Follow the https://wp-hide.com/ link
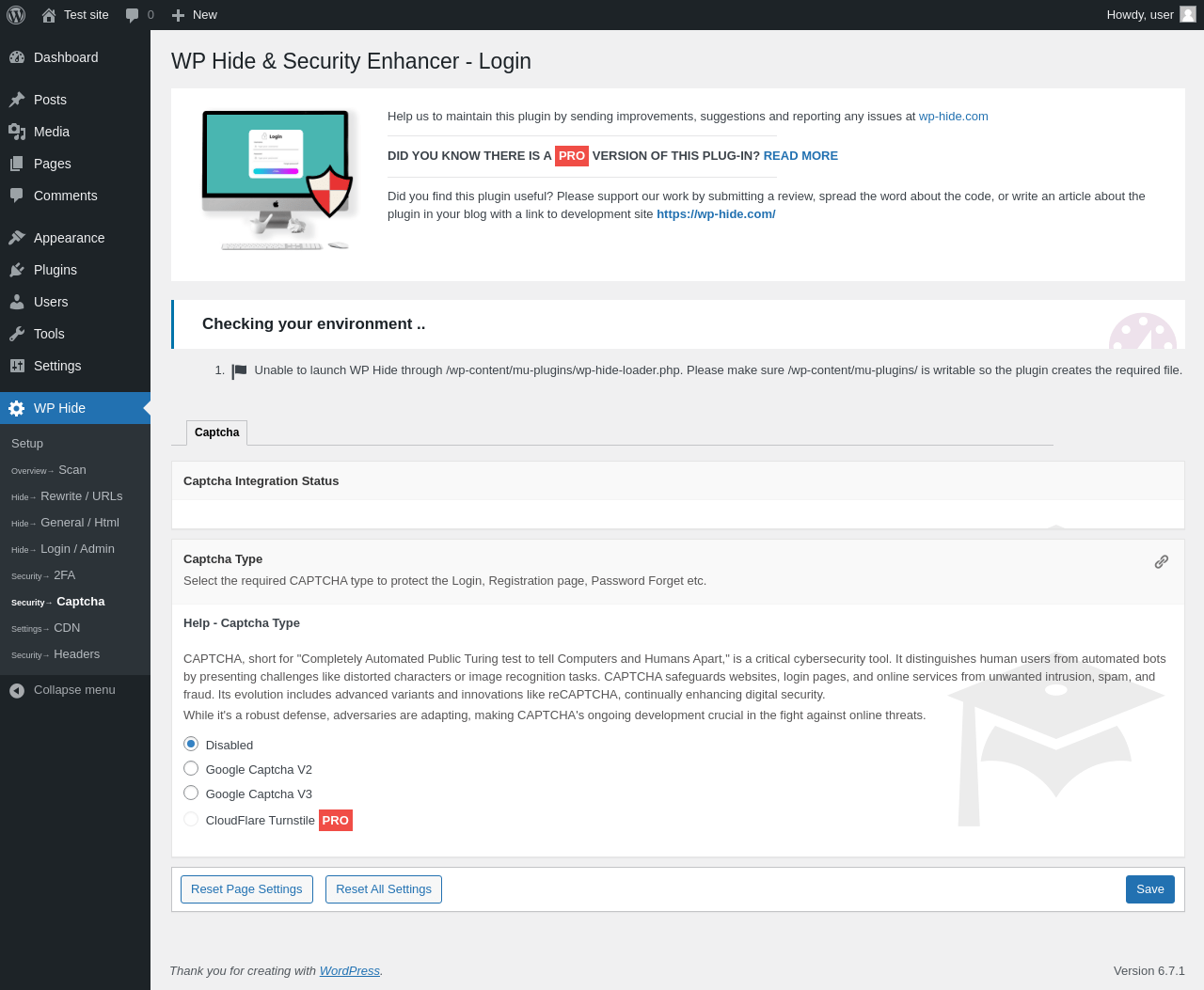Screen dimensions: 1204x990 [716, 214]
